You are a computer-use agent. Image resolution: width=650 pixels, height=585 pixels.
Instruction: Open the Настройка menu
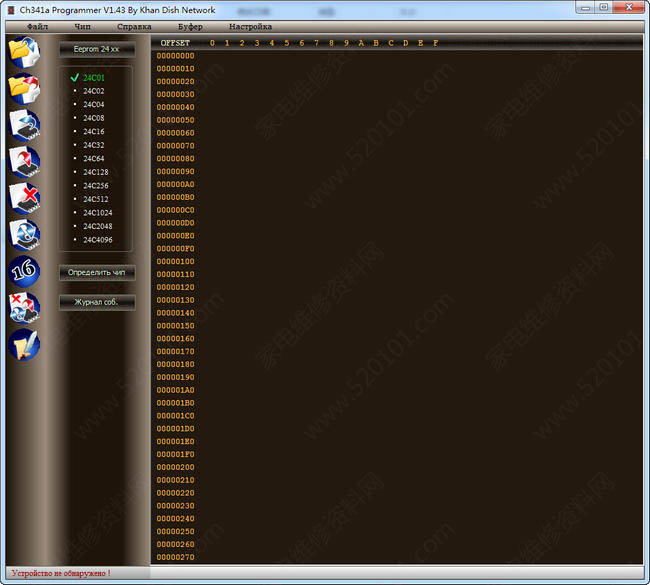pyautogui.click(x=250, y=26)
